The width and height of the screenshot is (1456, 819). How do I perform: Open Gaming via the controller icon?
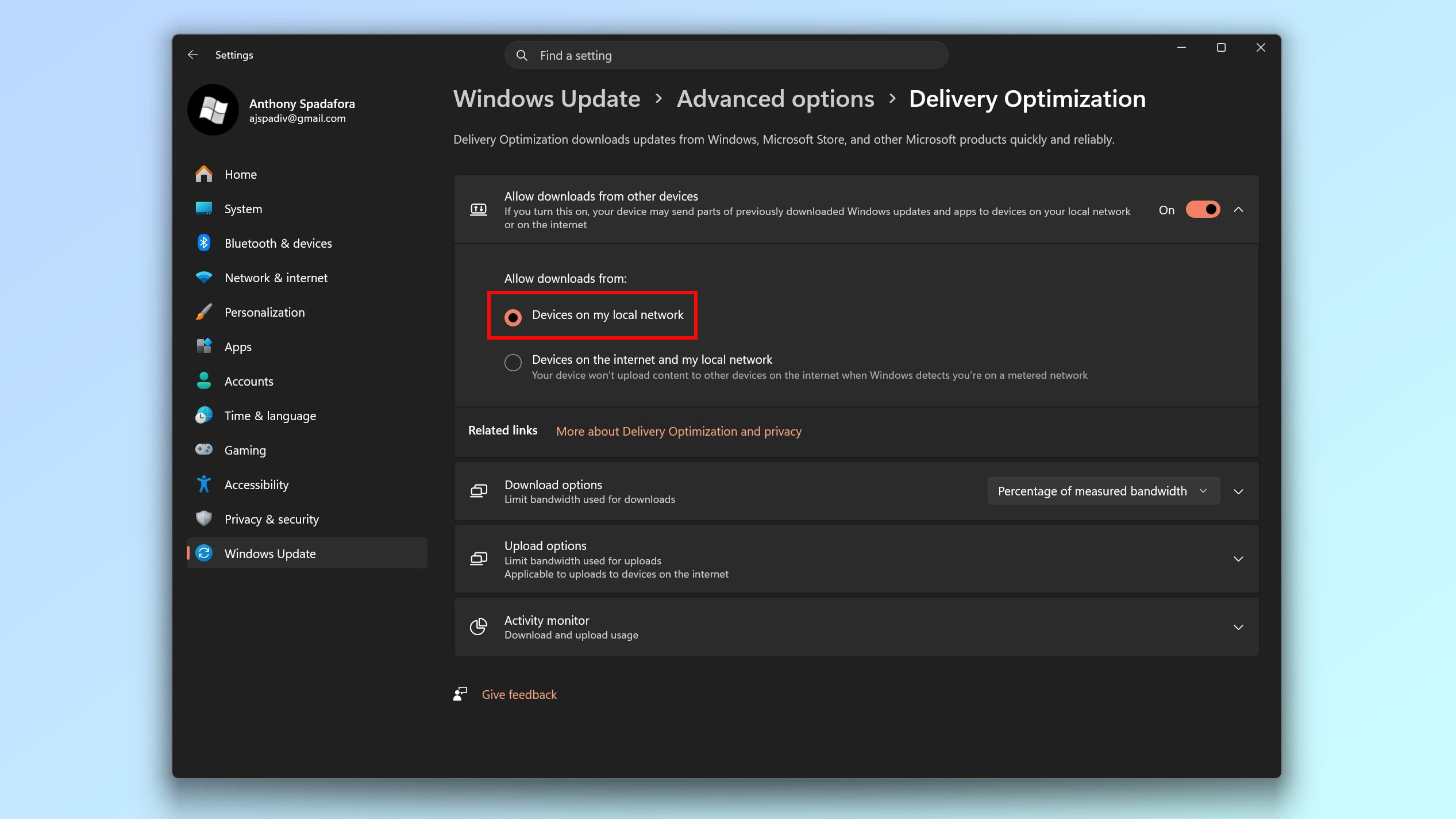tap(204, 450)
